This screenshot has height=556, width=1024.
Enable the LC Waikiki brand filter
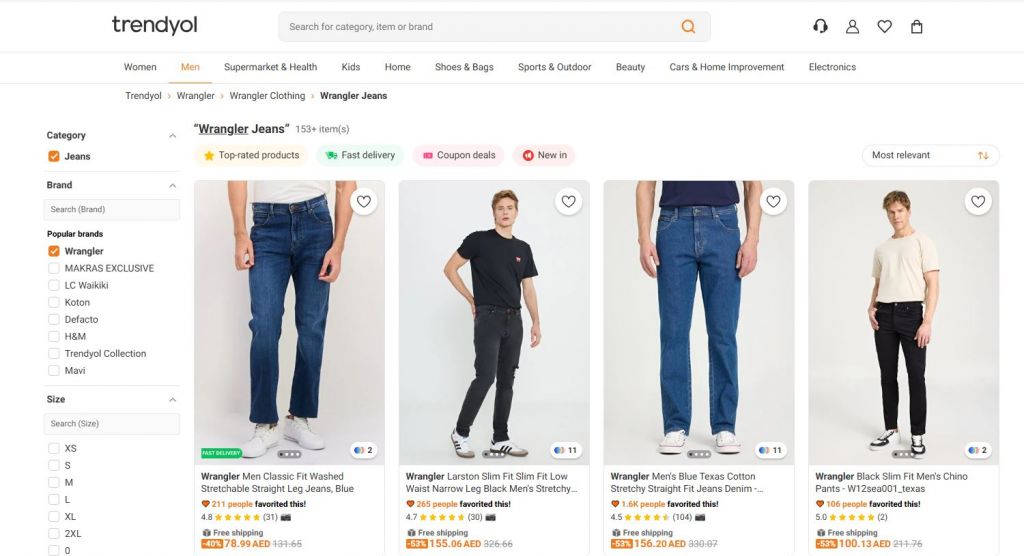click(54, 285)
